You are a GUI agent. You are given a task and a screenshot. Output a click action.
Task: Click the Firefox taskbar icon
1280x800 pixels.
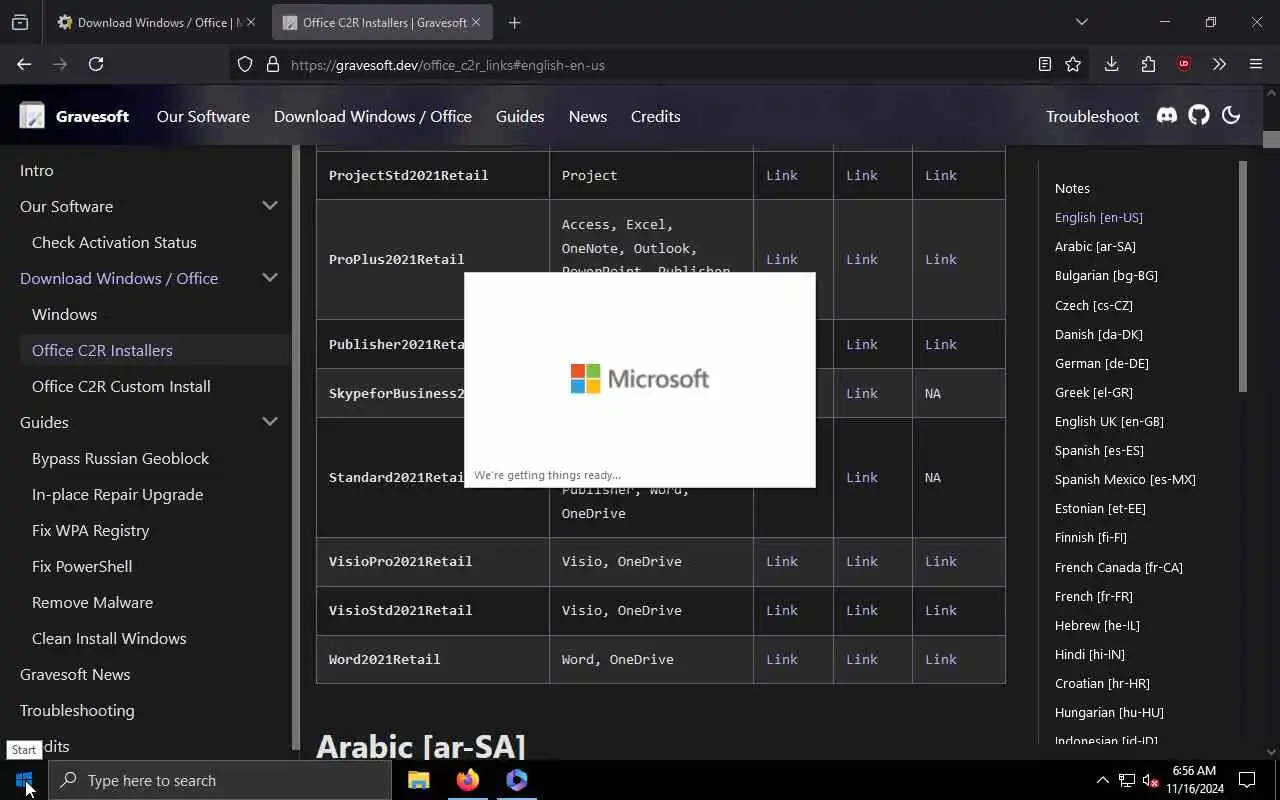tap(467, 780)
